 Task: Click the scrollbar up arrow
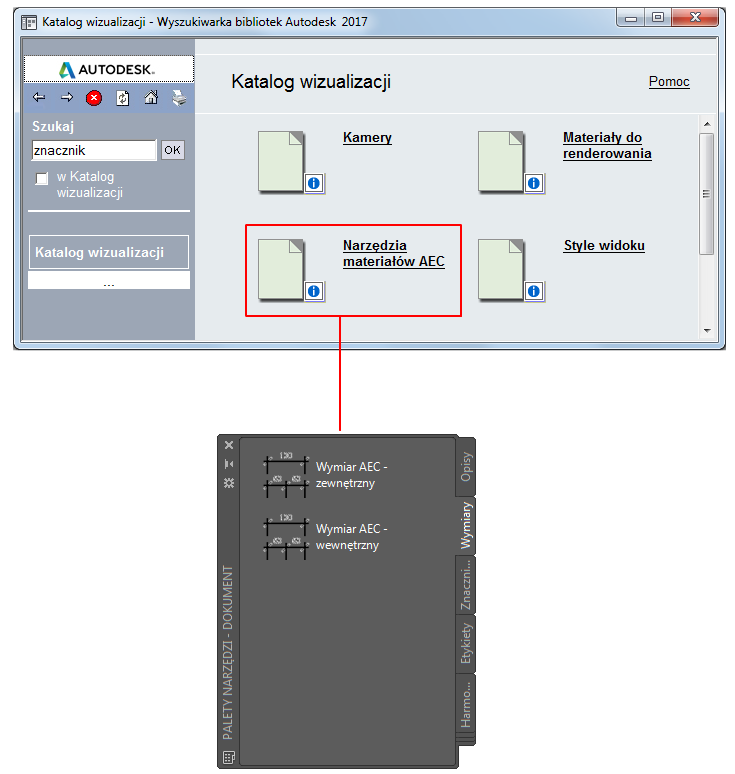click(x=707, y=124)
